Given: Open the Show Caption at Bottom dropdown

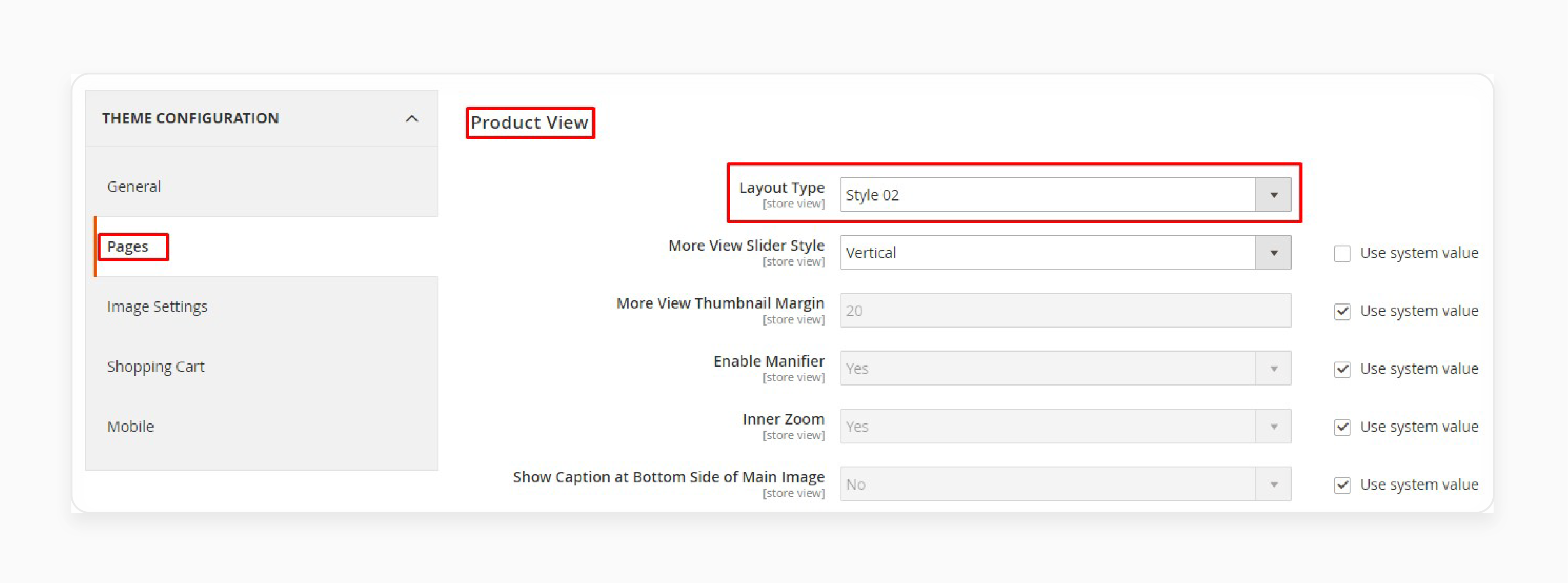Looking at the screenshot, I should 1065,485.
